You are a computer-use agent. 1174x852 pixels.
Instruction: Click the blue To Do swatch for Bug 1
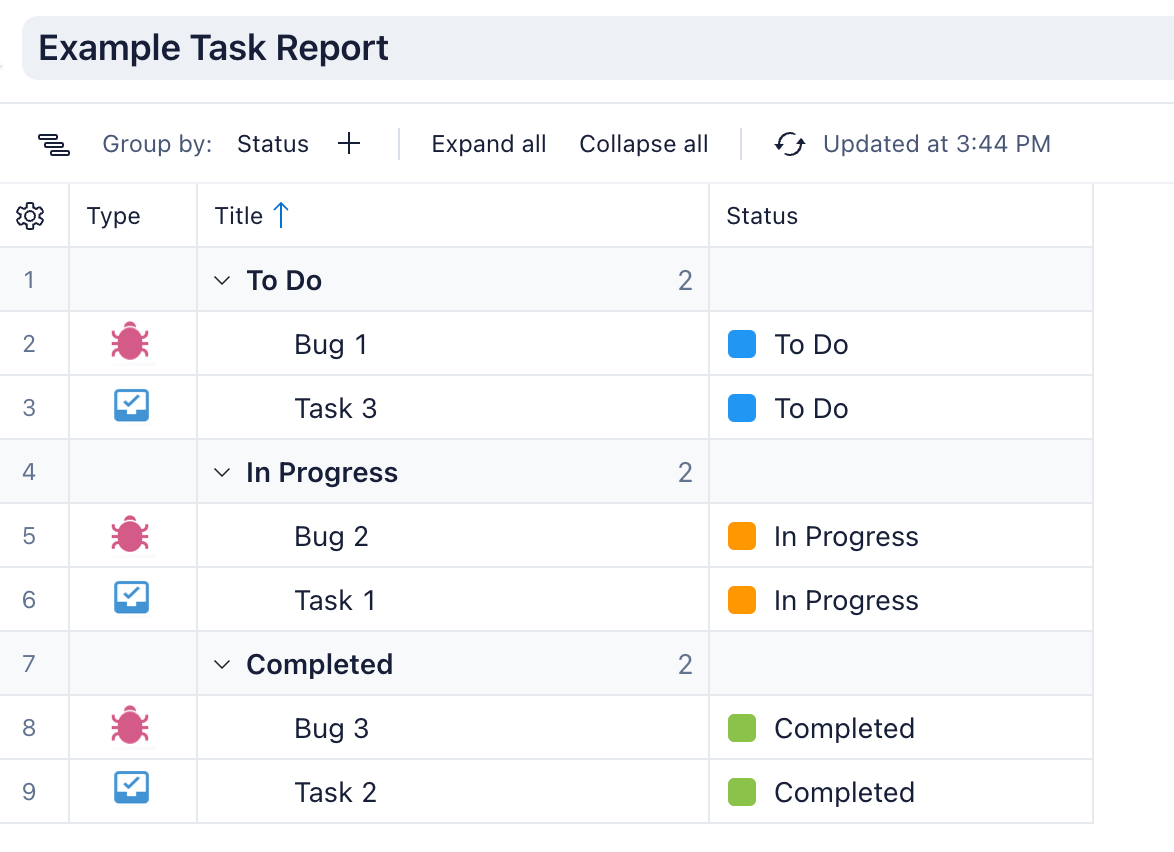742,345
